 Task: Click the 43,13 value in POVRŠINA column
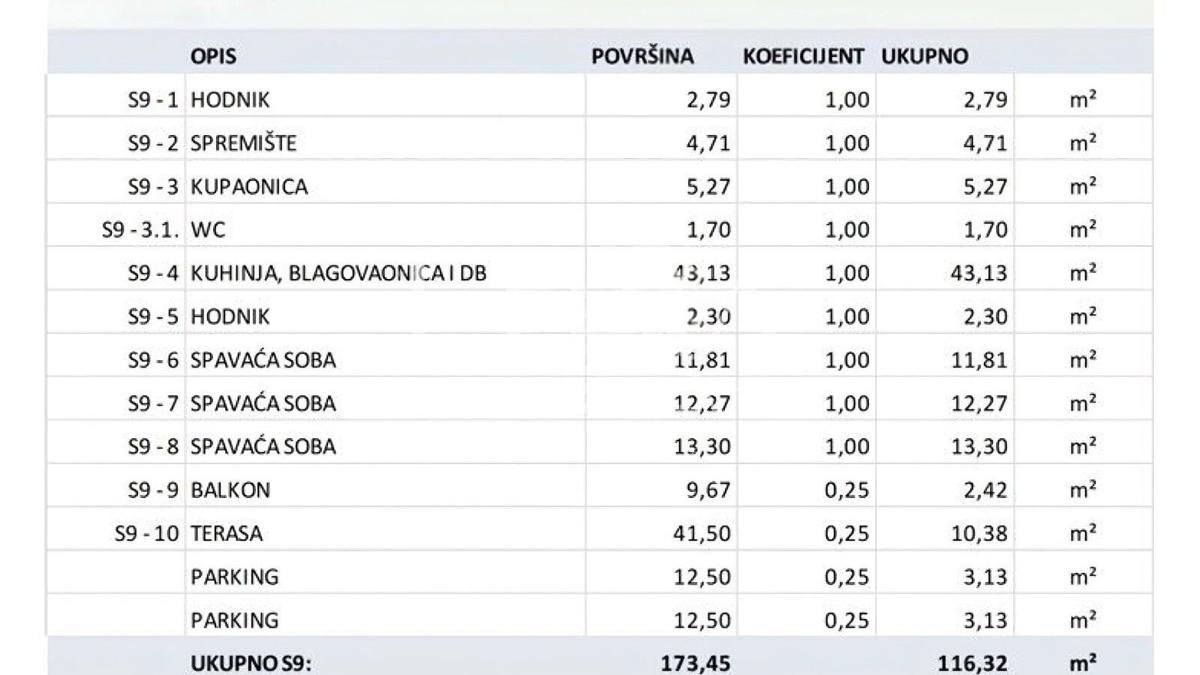704,274
